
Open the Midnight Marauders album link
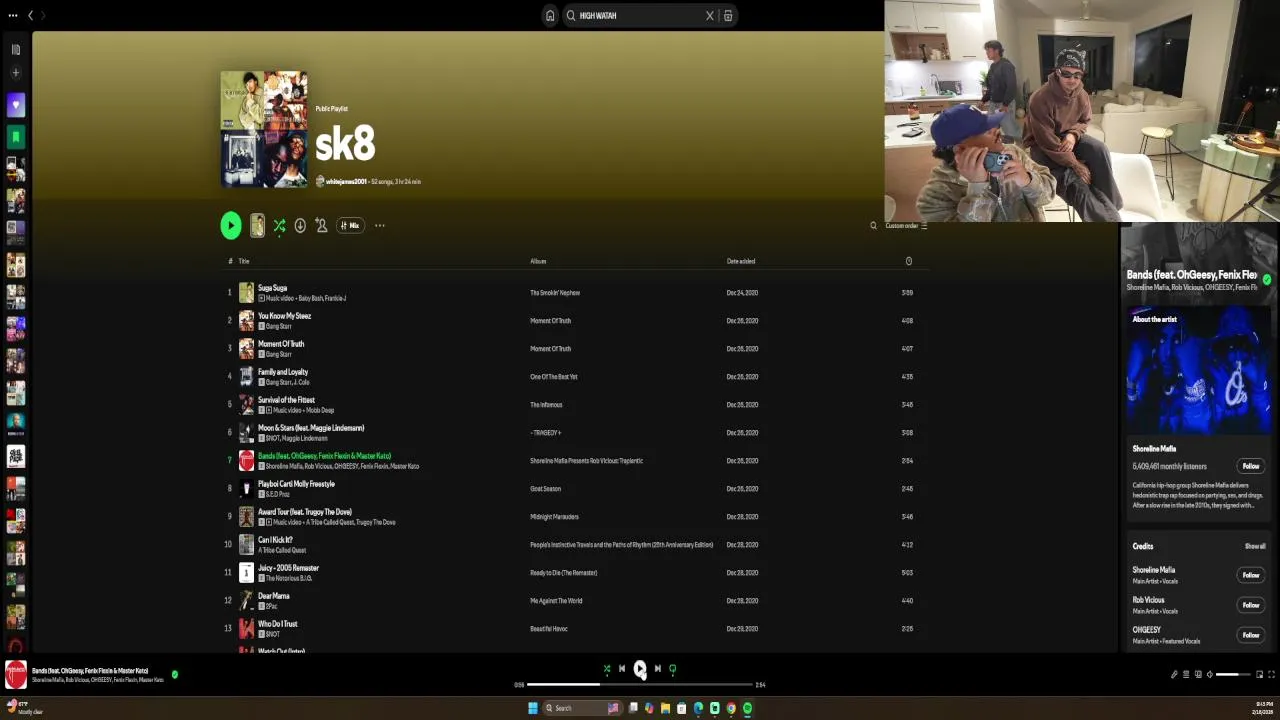click(x=554, y=517)
